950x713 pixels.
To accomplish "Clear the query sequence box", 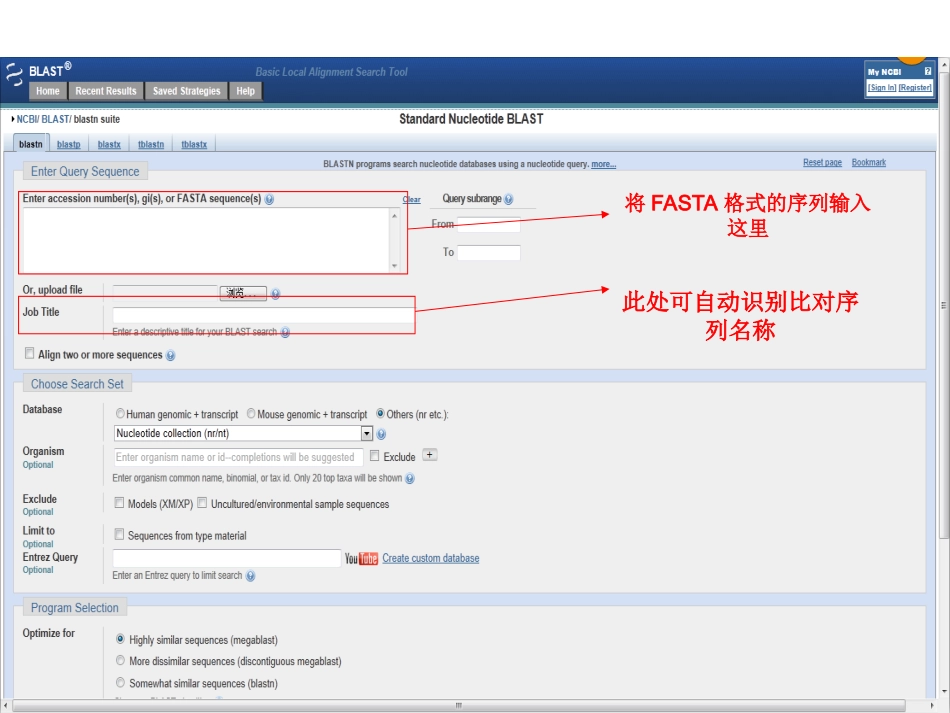I will (x=411, y=199).
